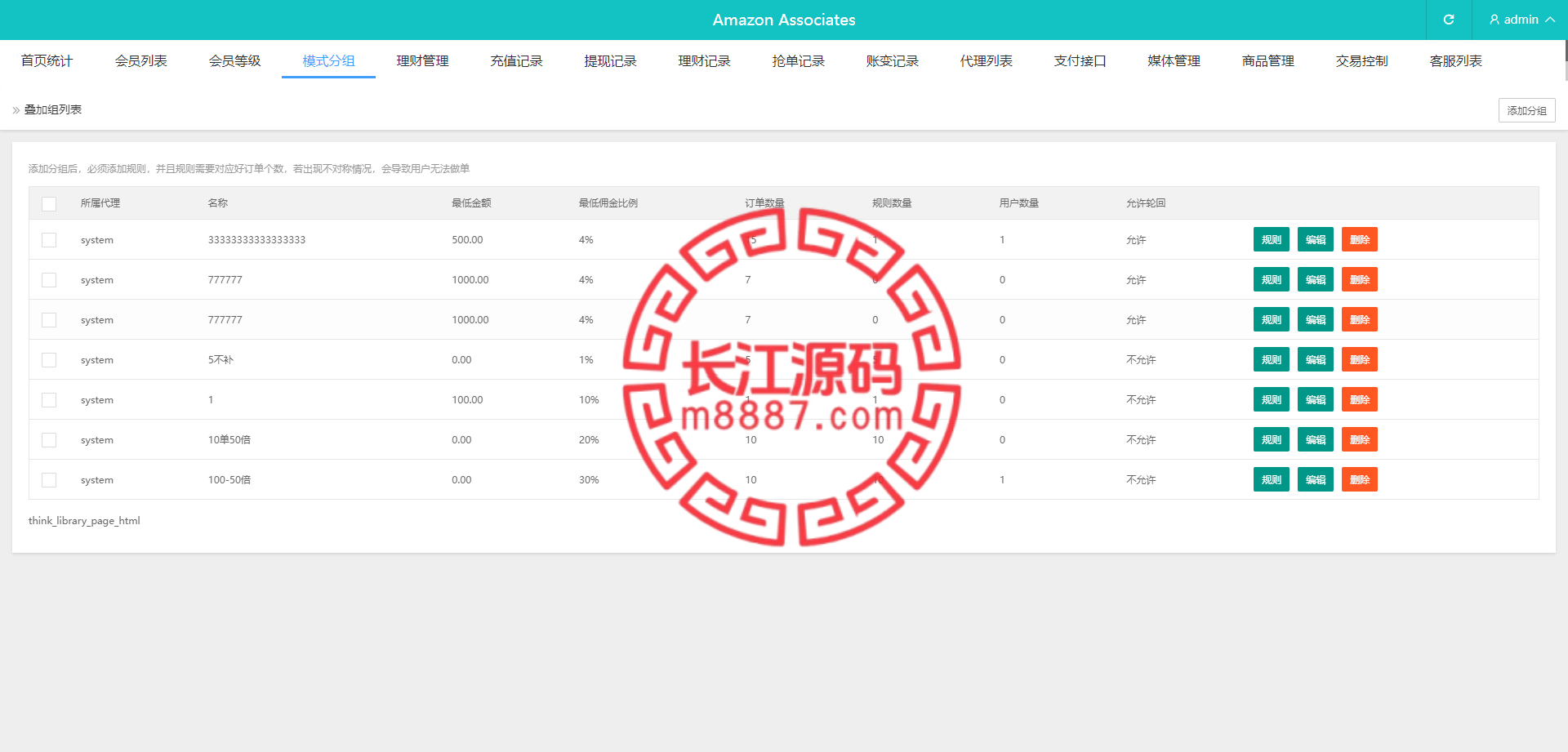Click the 叠加组列表 breadcrumb text
The width and height of the screenshot is (1568, 752).
(x=53, y=110)
